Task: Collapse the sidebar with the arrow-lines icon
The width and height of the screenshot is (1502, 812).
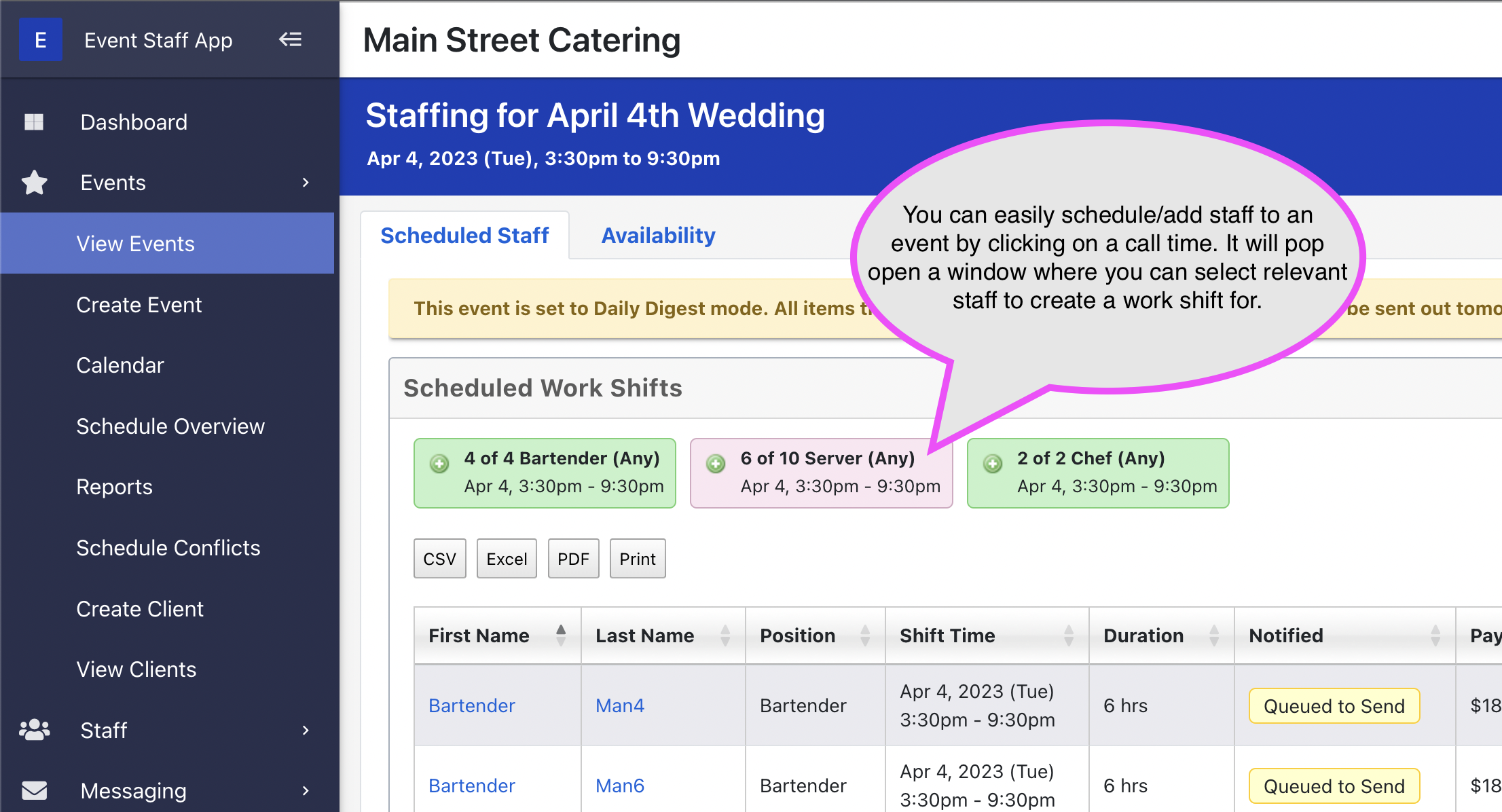Action: click(290, 39)
